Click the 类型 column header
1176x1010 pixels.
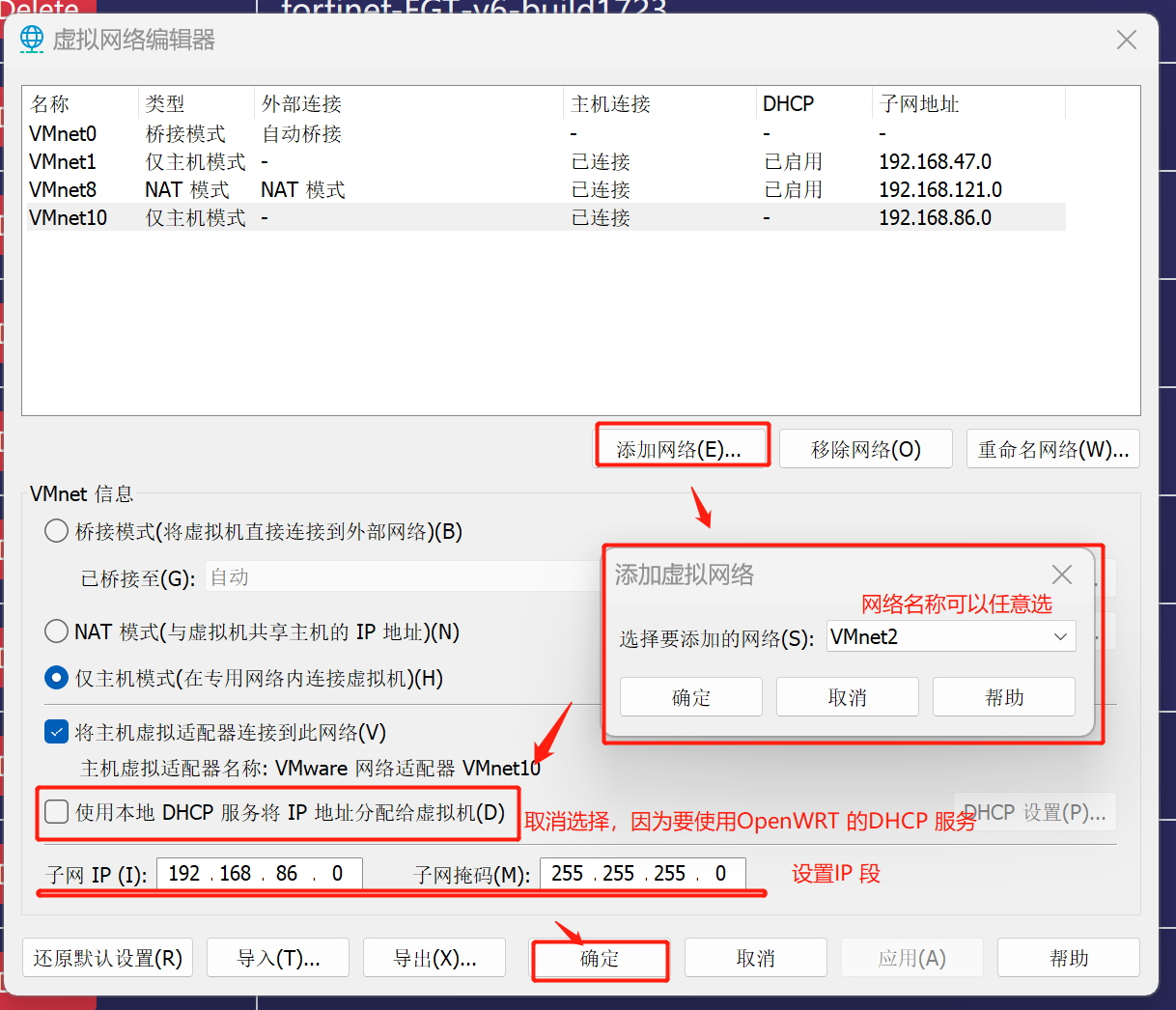pyautogui.click(x=197, y=103)
